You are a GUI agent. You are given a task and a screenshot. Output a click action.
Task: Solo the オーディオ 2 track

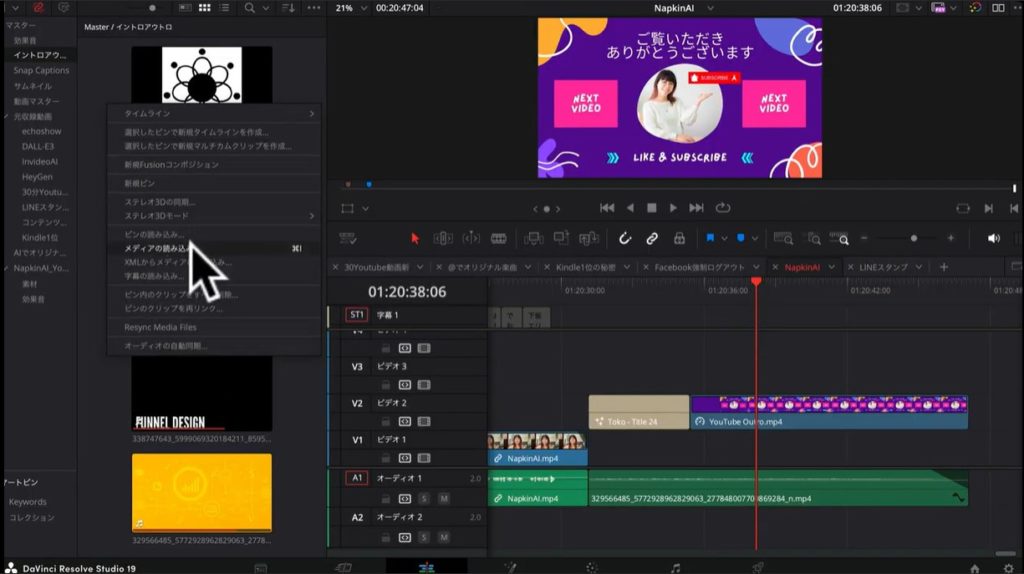click(424, 538)
